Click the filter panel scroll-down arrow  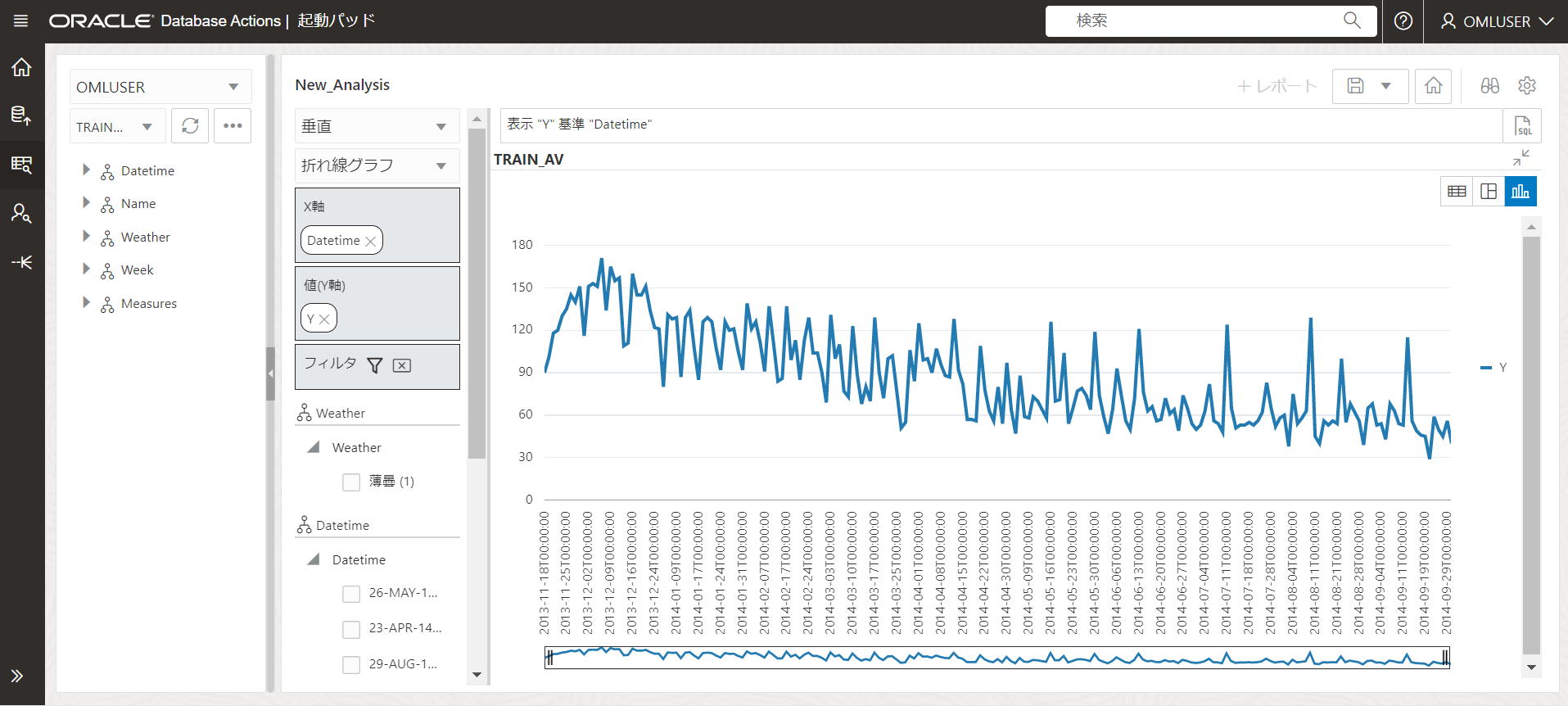477,675
